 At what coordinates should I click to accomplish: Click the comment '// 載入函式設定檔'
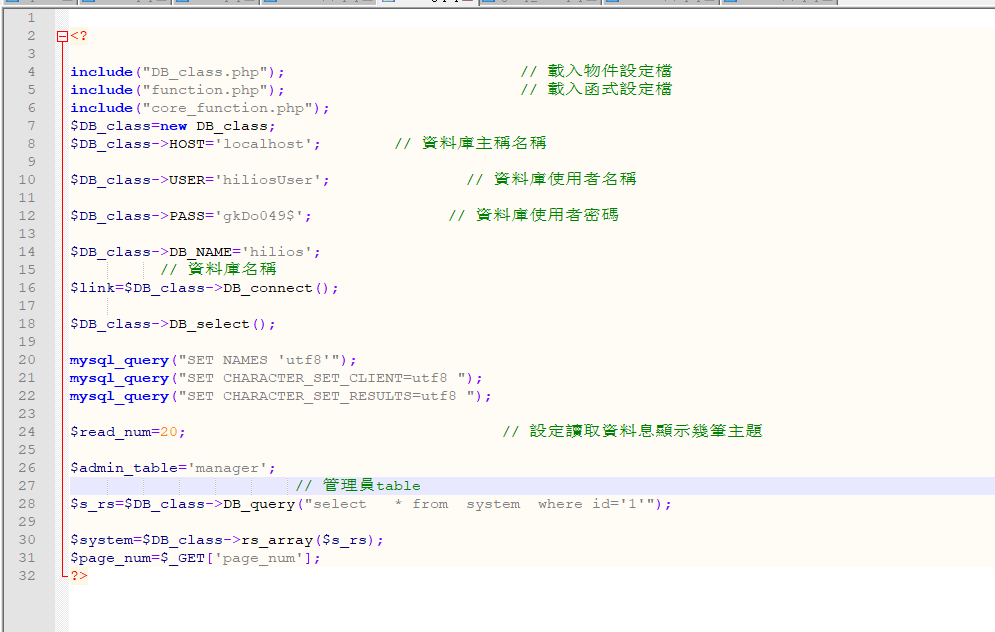click(596, 89)
